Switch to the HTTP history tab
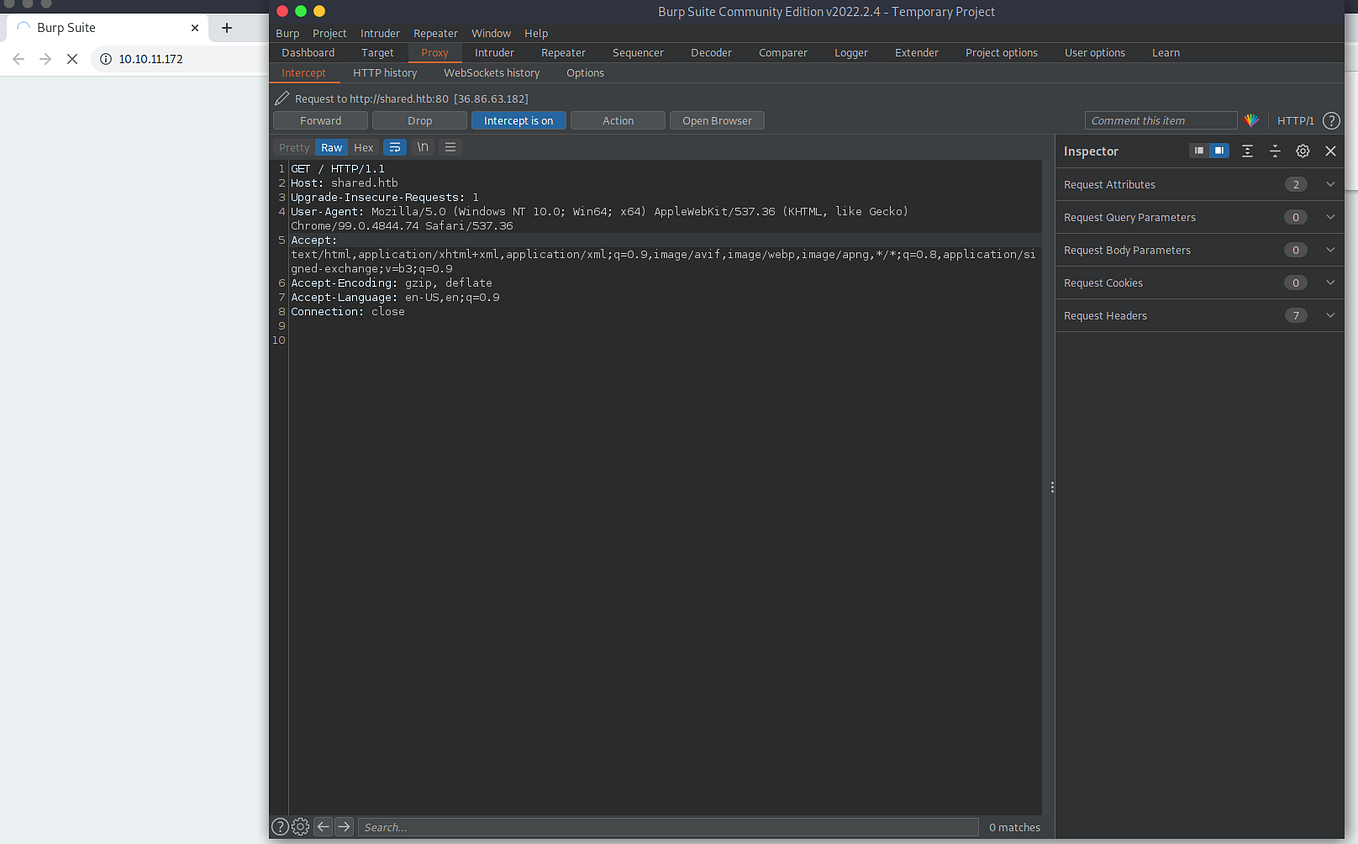Screen dimensions: 1358x844 [x=384, y=72]
